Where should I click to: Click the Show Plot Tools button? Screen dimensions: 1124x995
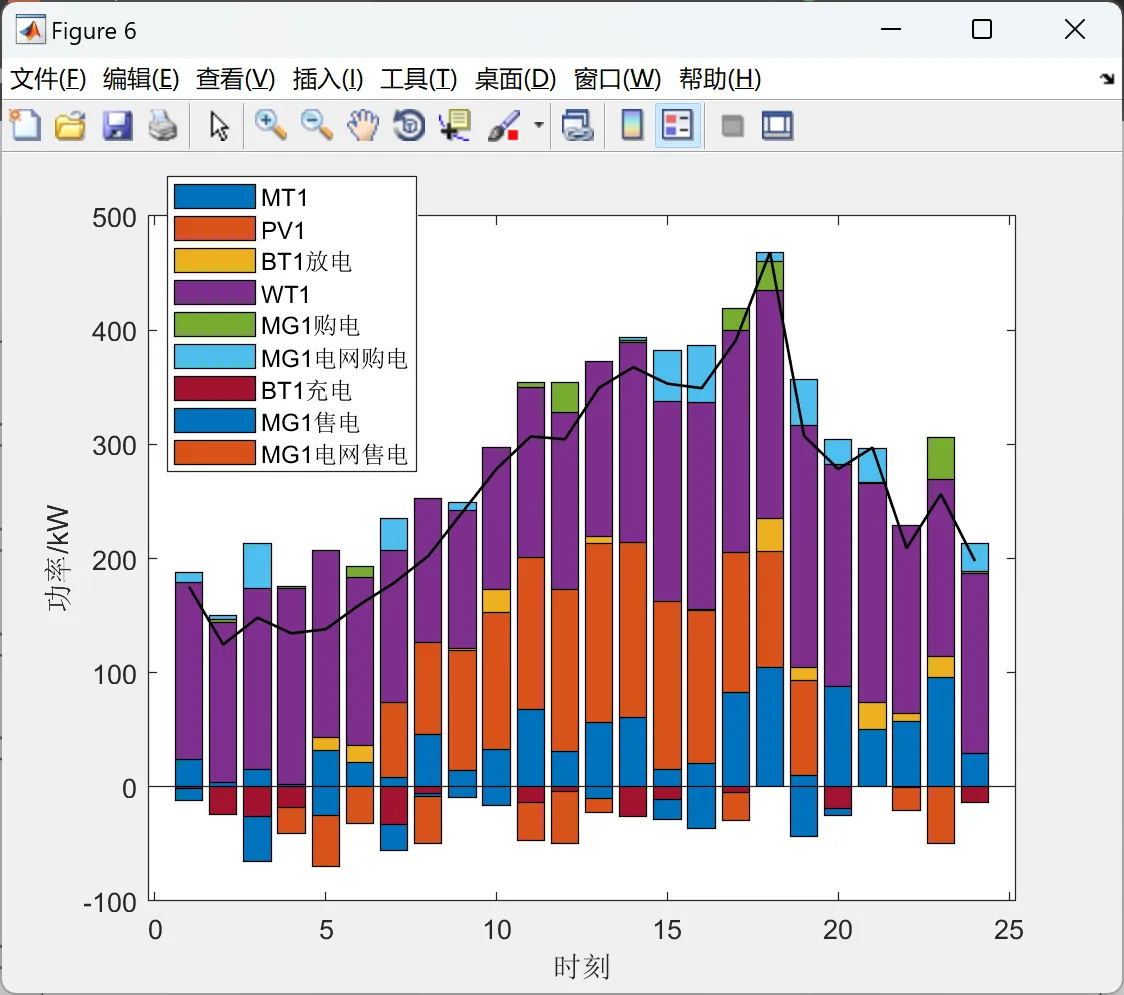pyautogui.click(x=777, y=125)
